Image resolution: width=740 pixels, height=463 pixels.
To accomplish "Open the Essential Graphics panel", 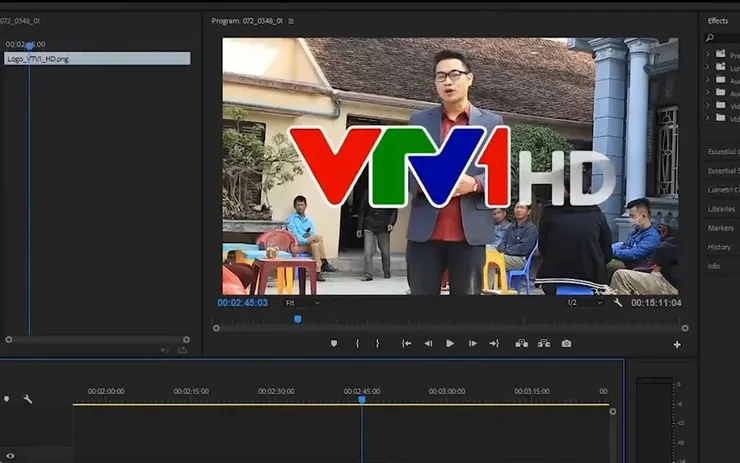I will tap(723, 152).
